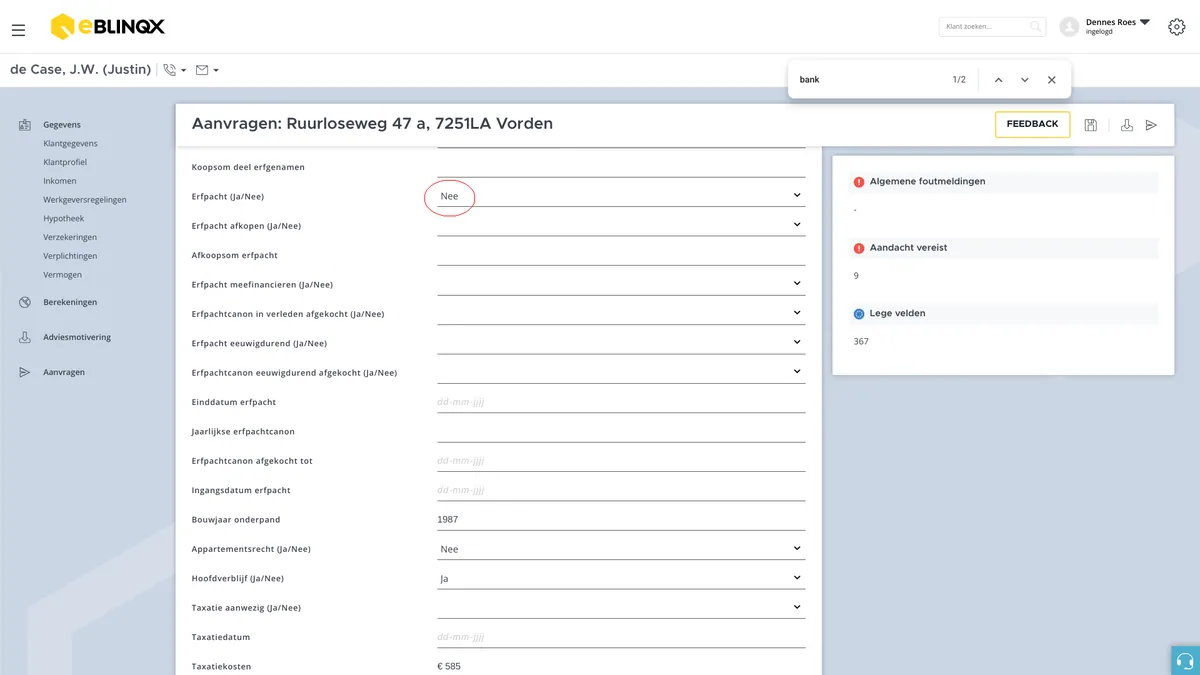Screen dimensions: 1200x675
Task: Expand the Taxatie aanwezig (Ja/Nee) dropdown
Action: (621, 607)
